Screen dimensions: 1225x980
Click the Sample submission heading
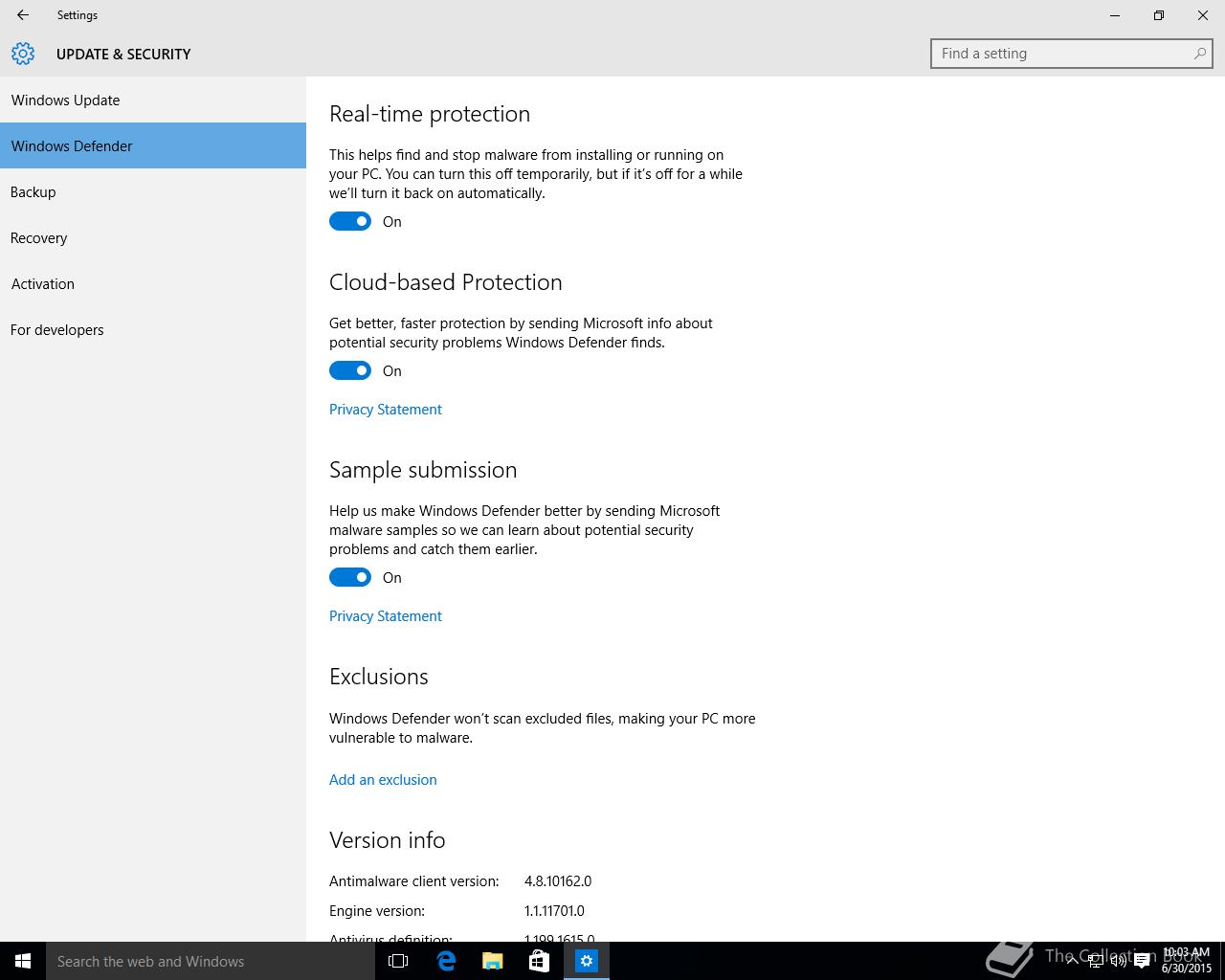coord(423,470)
